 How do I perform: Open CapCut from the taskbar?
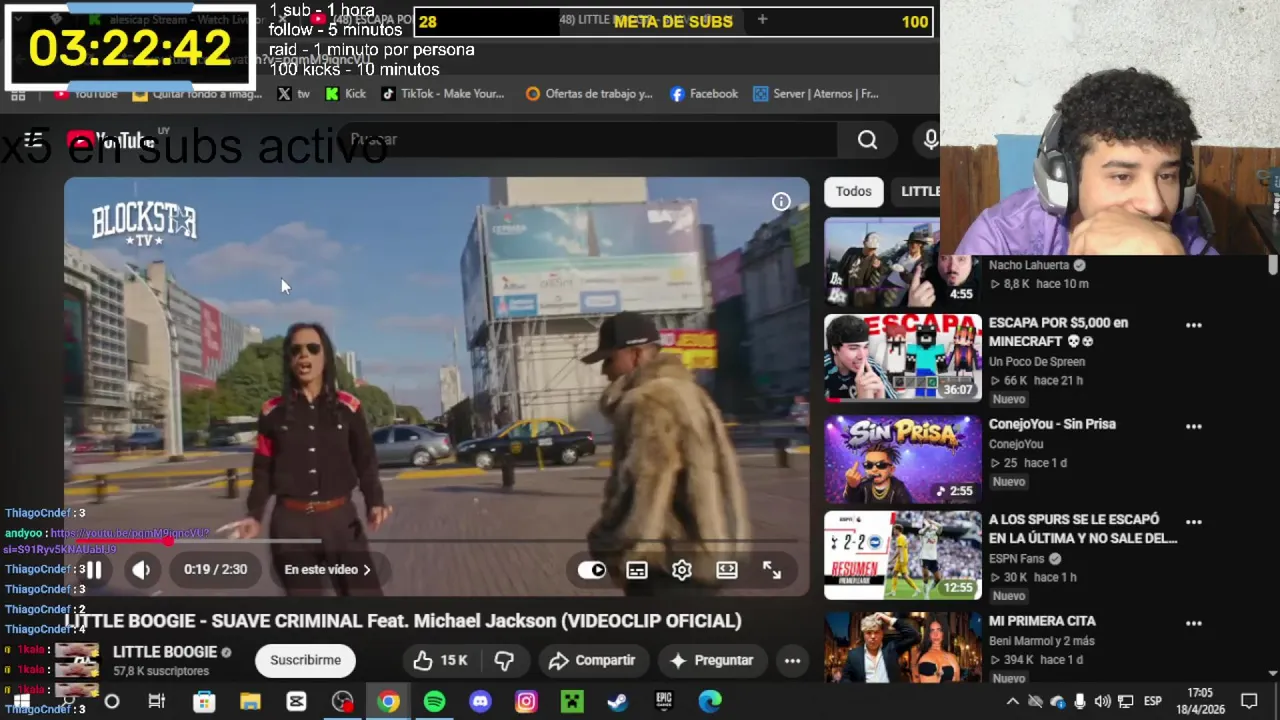click(296, 702)
